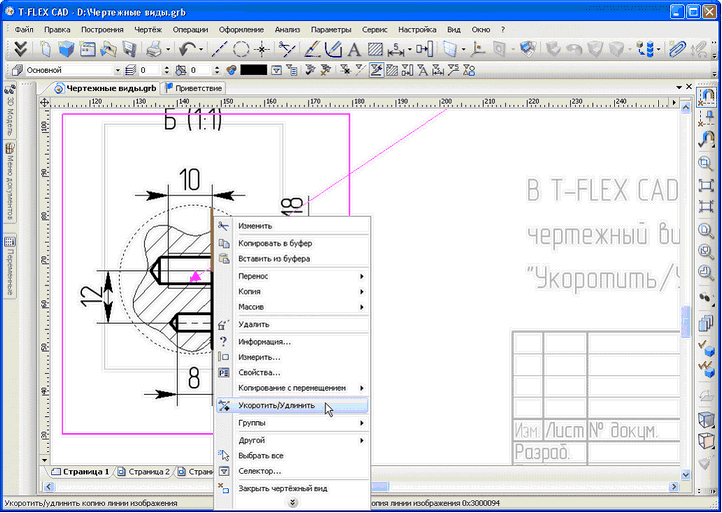Click the pin icon on right toolbar
Viewport: 722px width, 513px height.
click(x=705, y=116)
